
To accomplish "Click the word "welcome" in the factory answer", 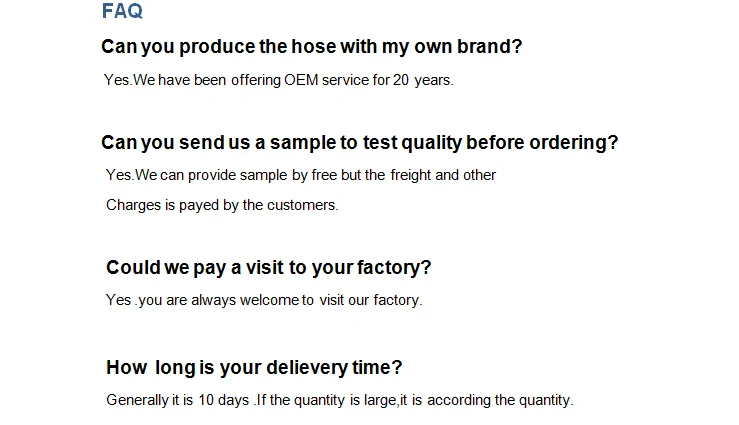I will 273,300.
